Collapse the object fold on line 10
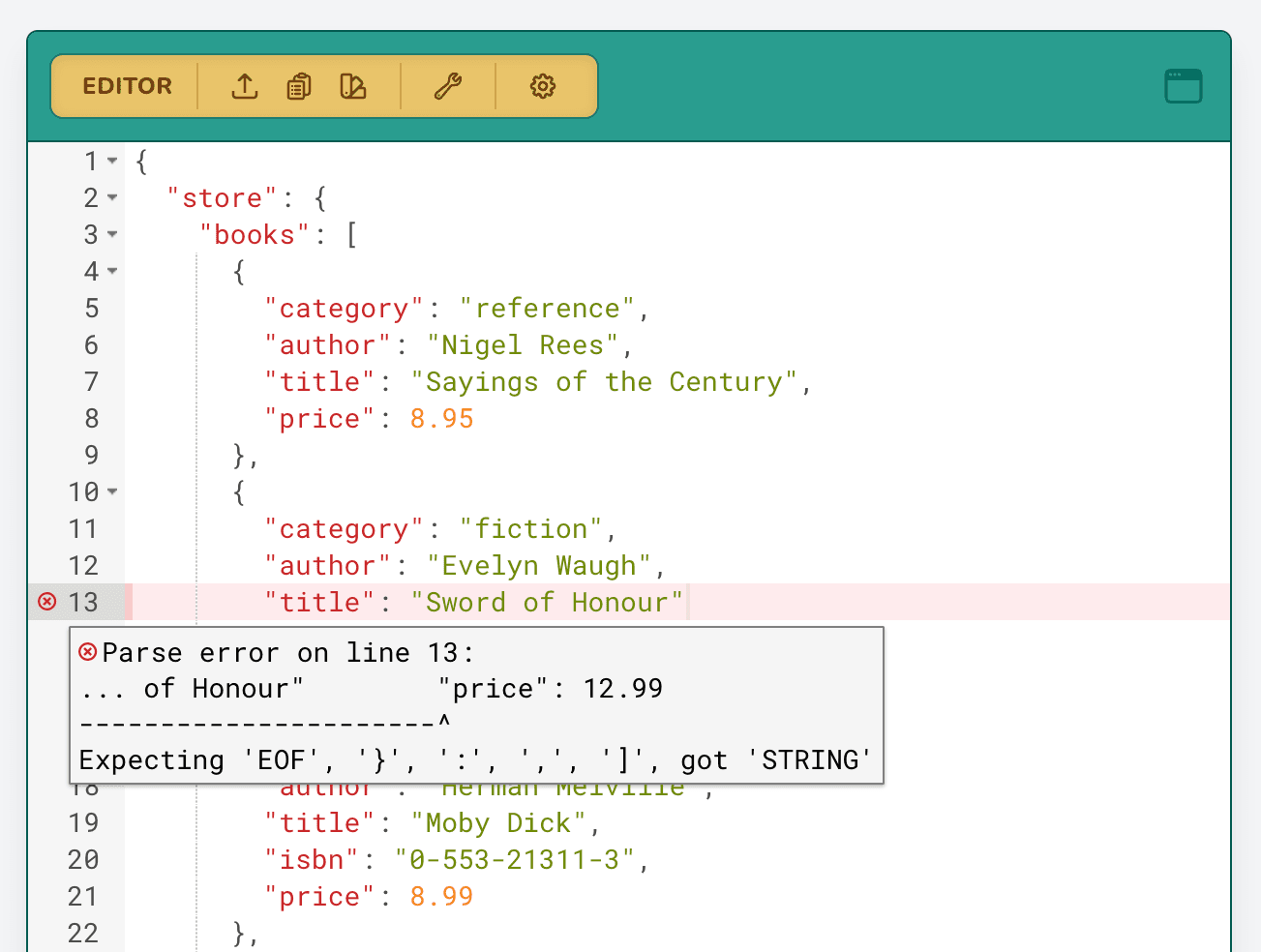 [112, 491]
